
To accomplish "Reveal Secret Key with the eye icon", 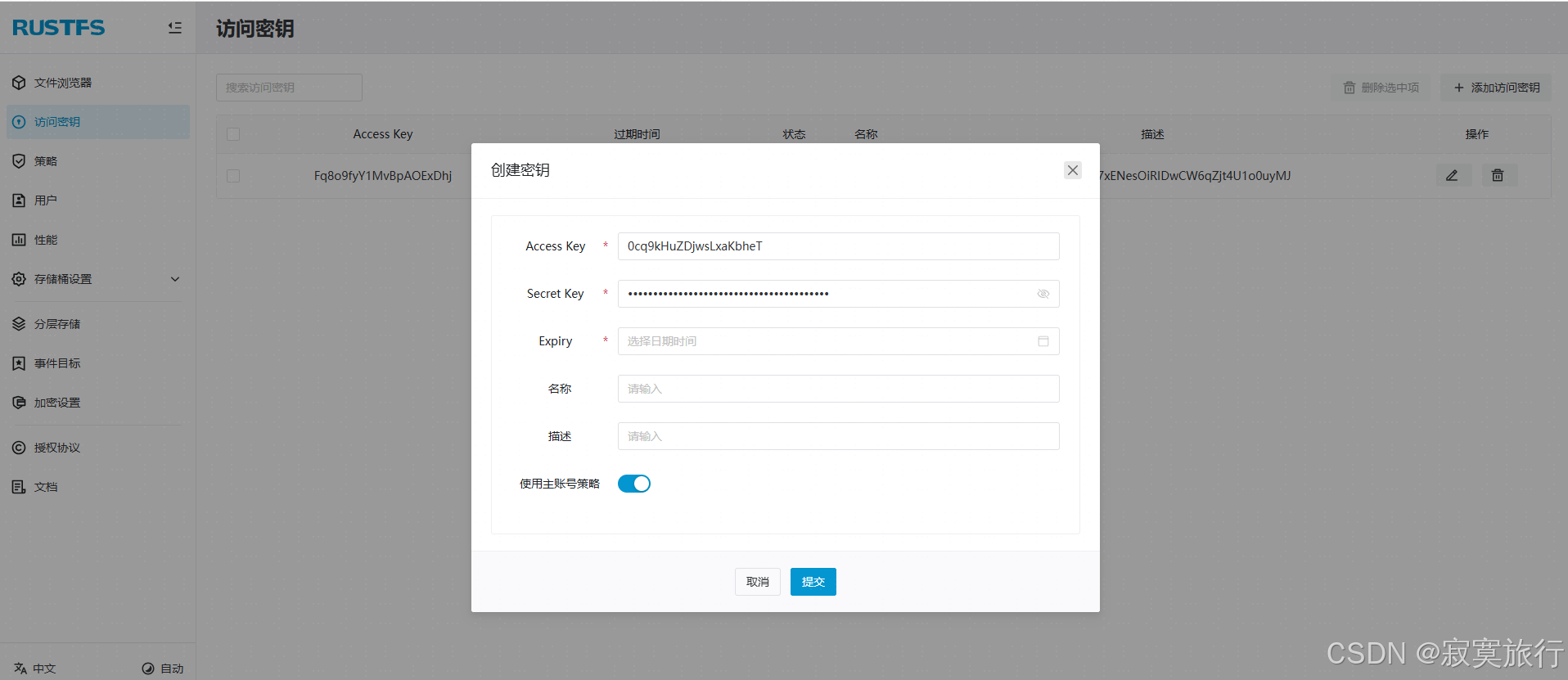I will click(x=1043, y=294).
